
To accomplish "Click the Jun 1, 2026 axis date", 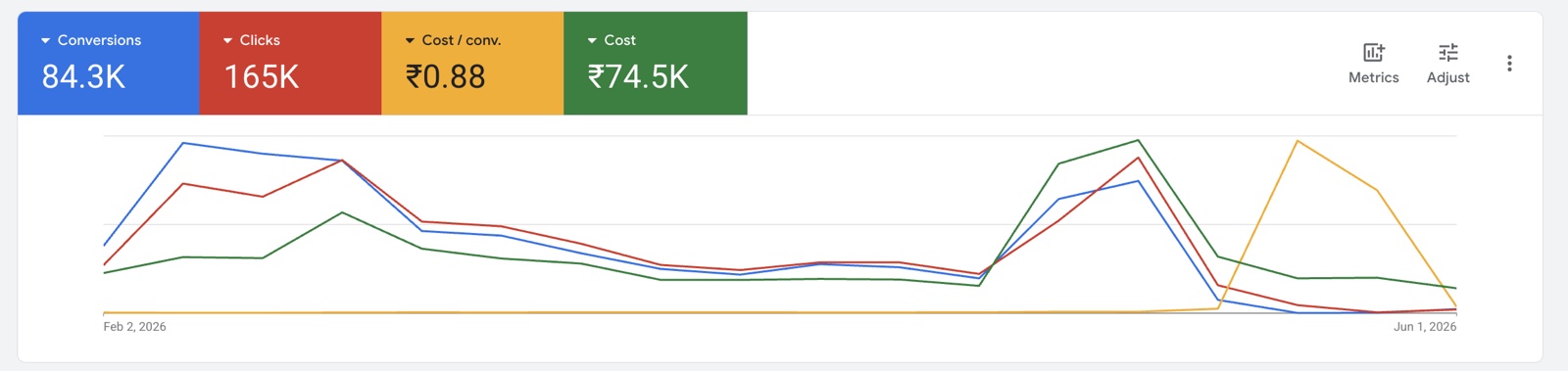I will 1425,327.
